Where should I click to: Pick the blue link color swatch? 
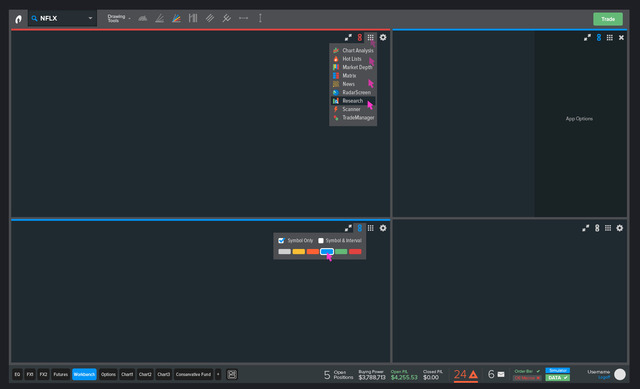pyautogui.click(x=327, y=251)
